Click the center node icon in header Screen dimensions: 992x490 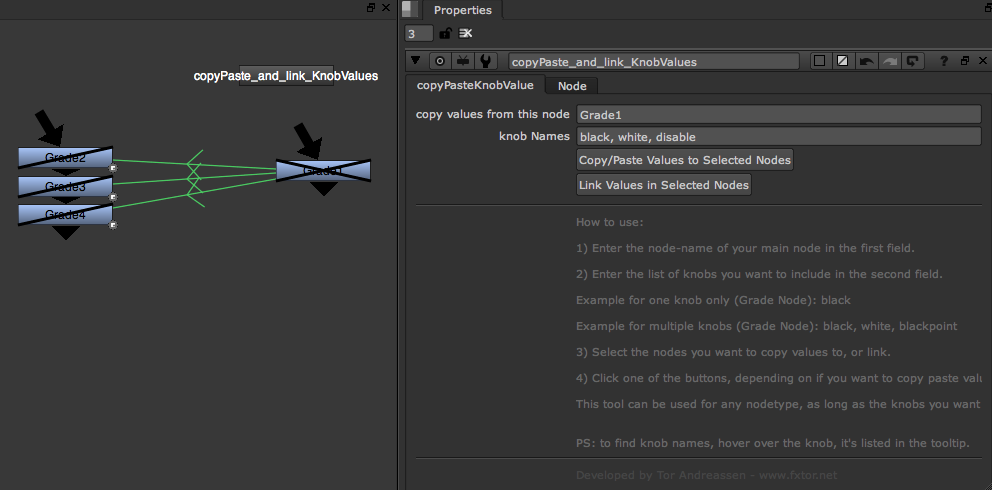[439, 61]
